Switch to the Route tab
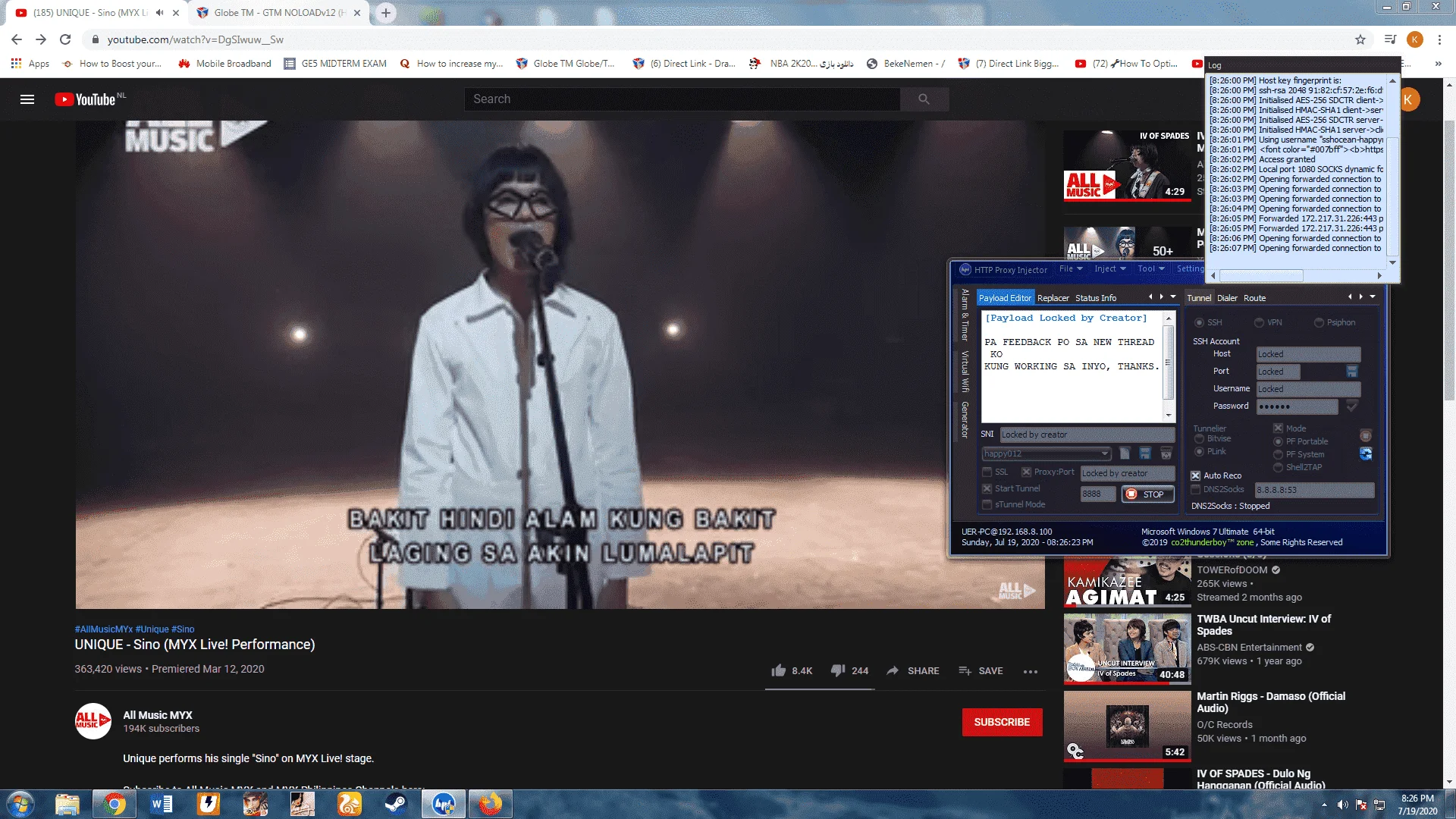The image size is (1456, 819). click(1254, 298)
